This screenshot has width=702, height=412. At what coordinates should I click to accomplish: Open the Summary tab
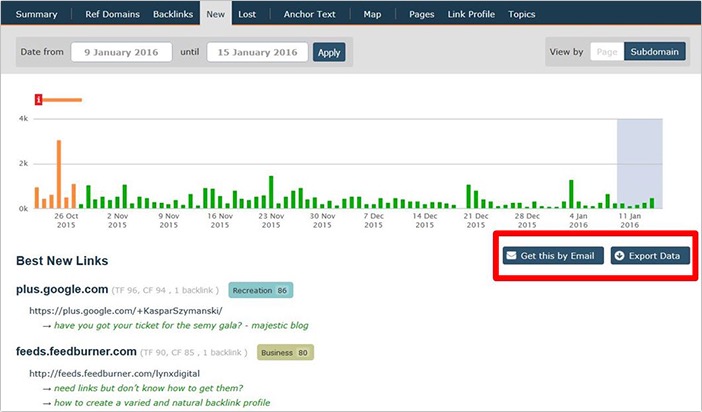pos(36,15)
